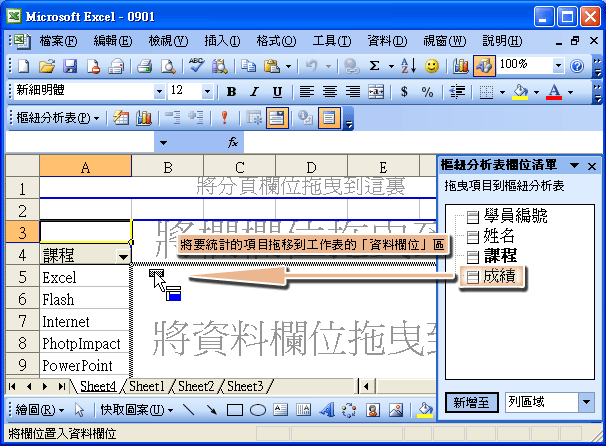Viewport: 606px width, 446px height.
Task: Close the PivotTable field list pane
Action: (592, 166)
